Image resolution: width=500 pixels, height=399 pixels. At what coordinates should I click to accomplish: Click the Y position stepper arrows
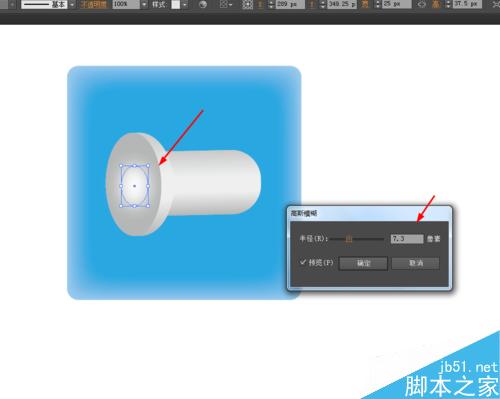tap(323, 4)
